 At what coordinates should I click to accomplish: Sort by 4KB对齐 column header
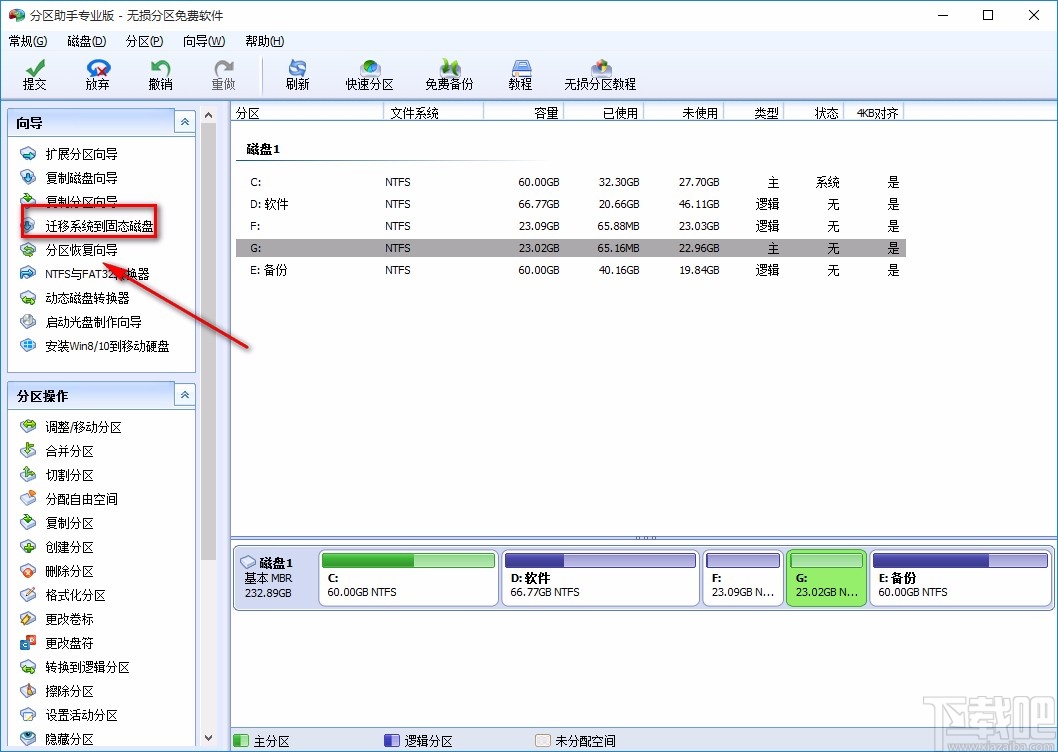874,113
